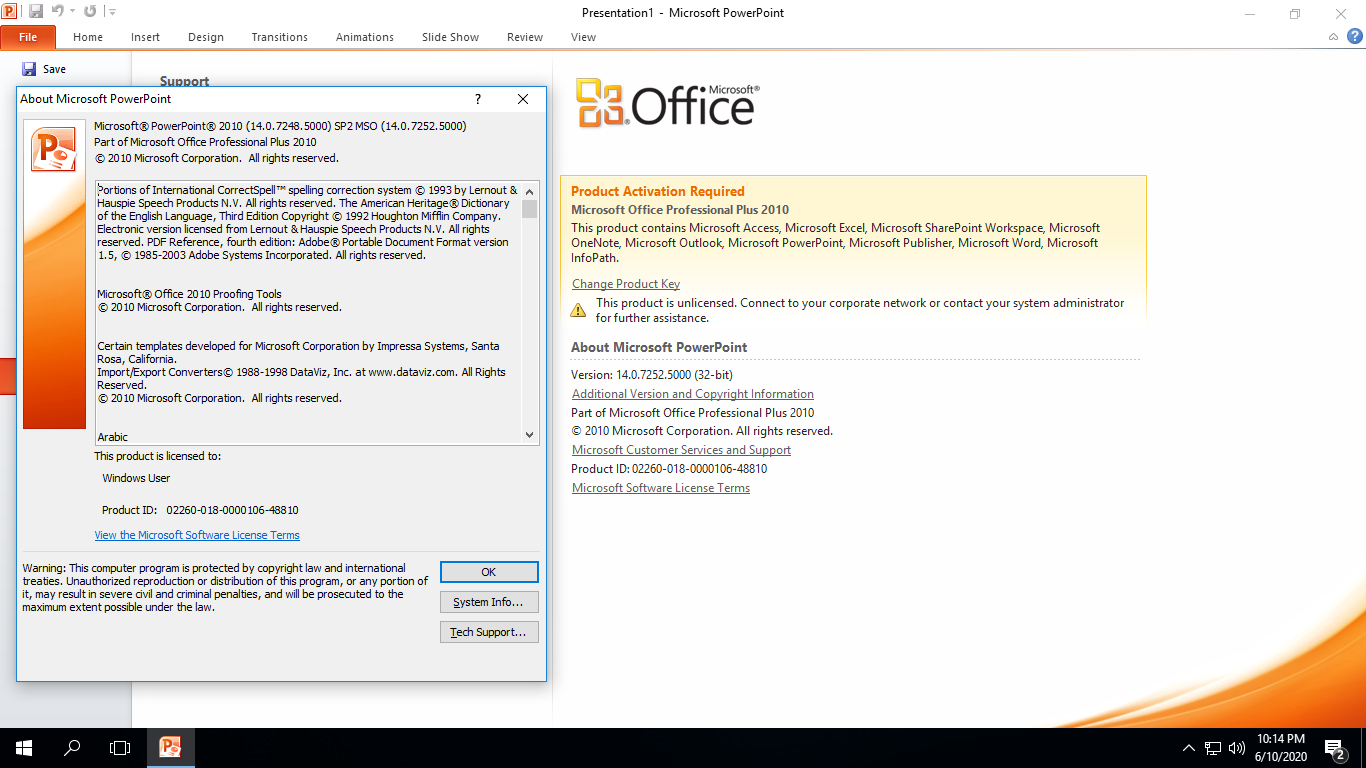
Task: Open the Undo history dropdown arrow
Action: click(x=72, y=11)
